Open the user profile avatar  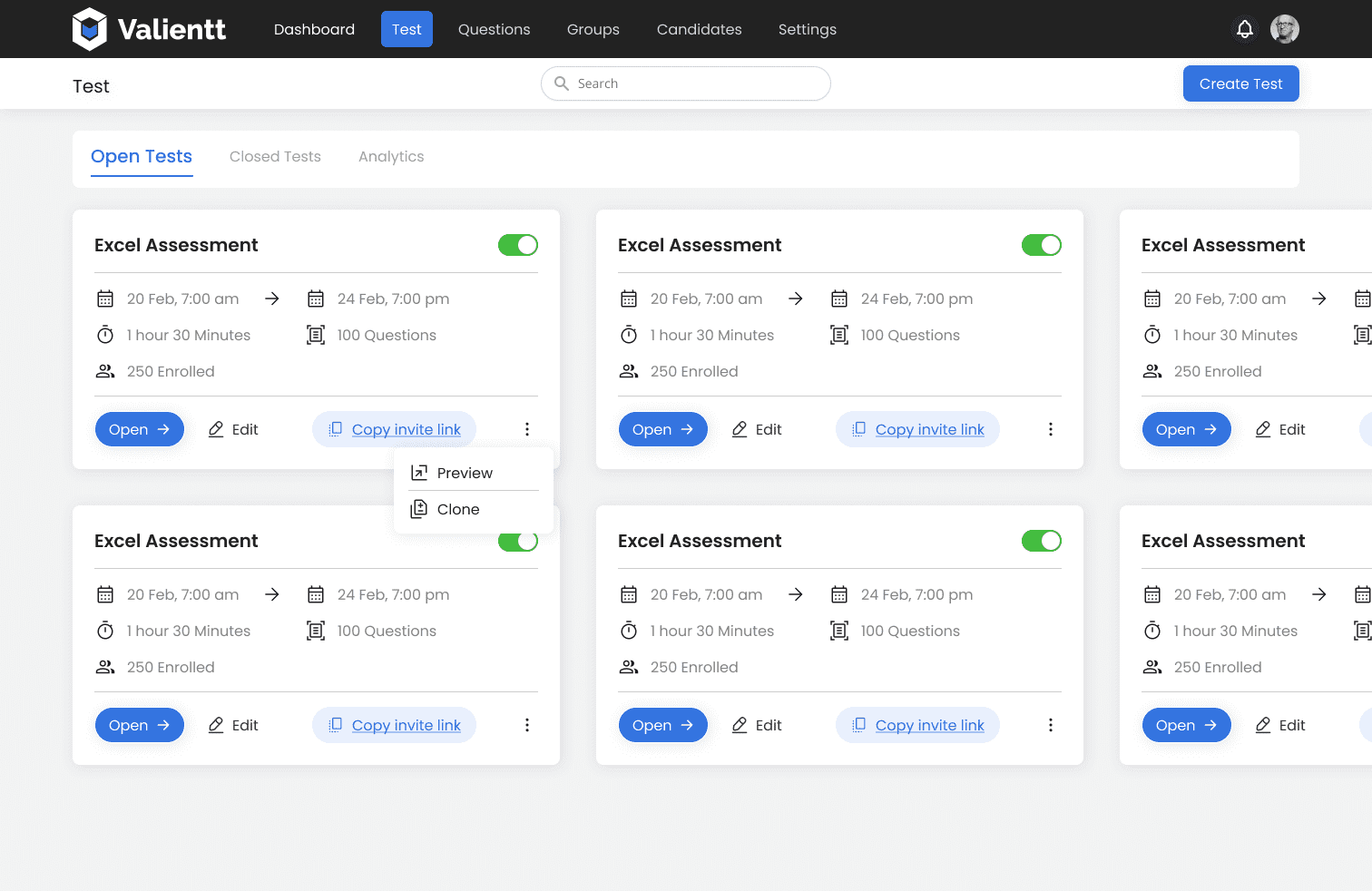click(1285, 29)
